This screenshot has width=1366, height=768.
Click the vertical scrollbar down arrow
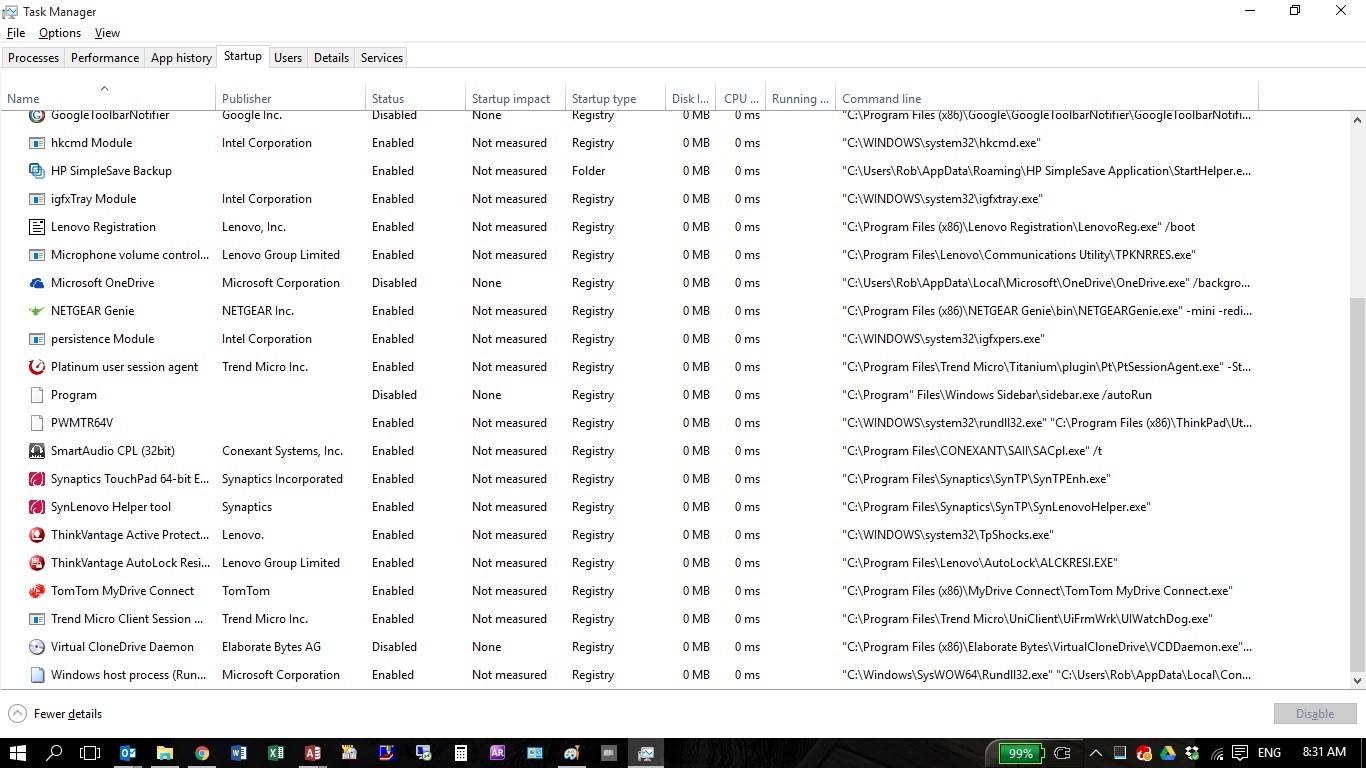pyautogui.click(x=1357, y=681)
